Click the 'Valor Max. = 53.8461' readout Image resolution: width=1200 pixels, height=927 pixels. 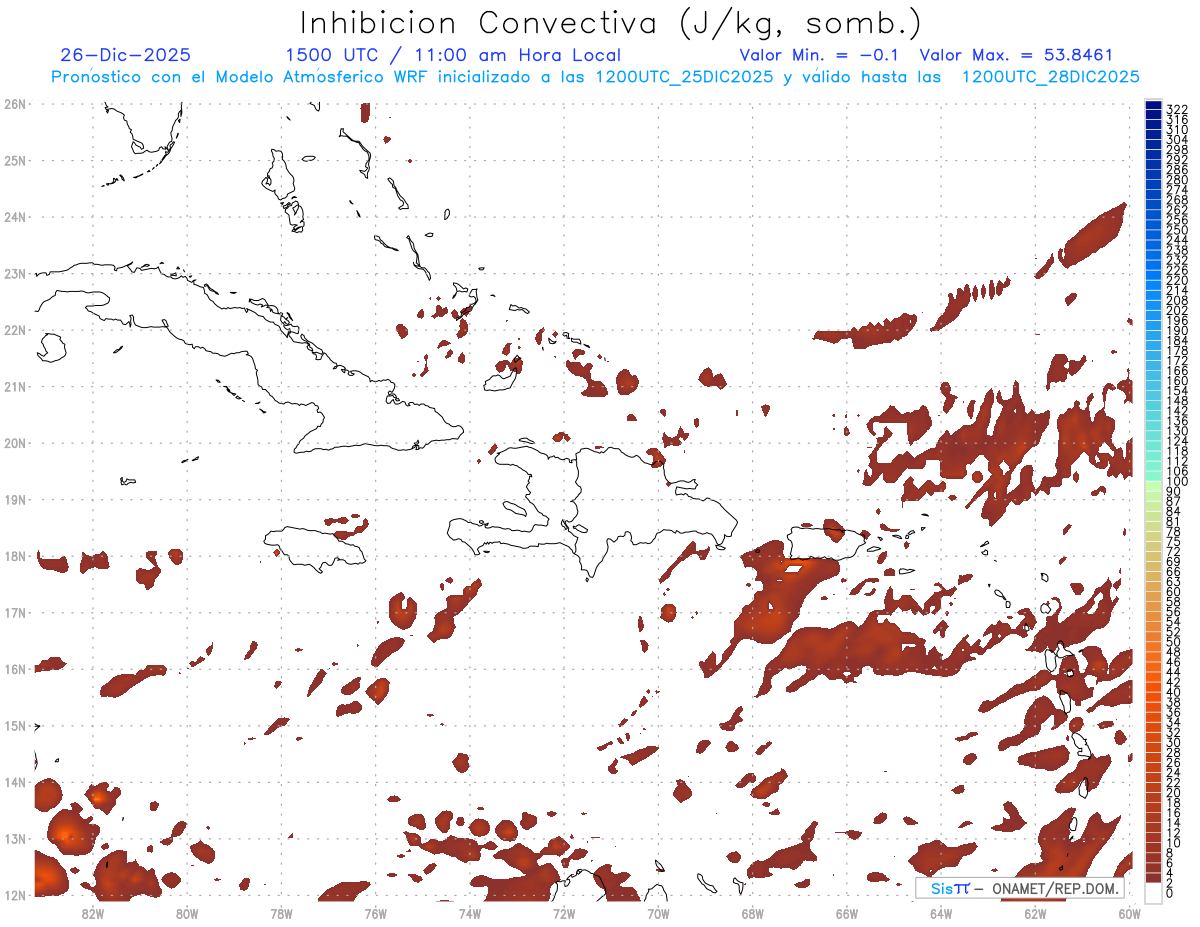1016,55
